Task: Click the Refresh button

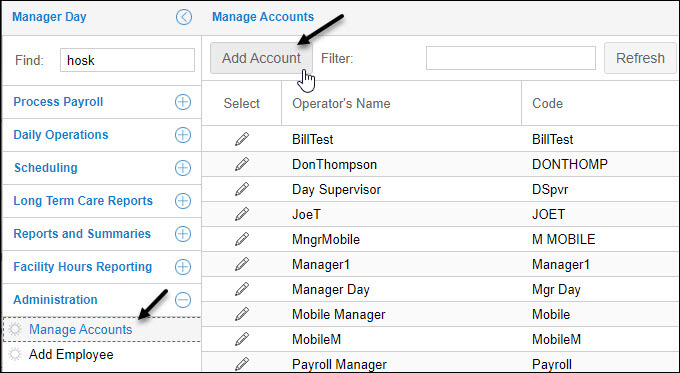Action: click(x=640, y=58)
